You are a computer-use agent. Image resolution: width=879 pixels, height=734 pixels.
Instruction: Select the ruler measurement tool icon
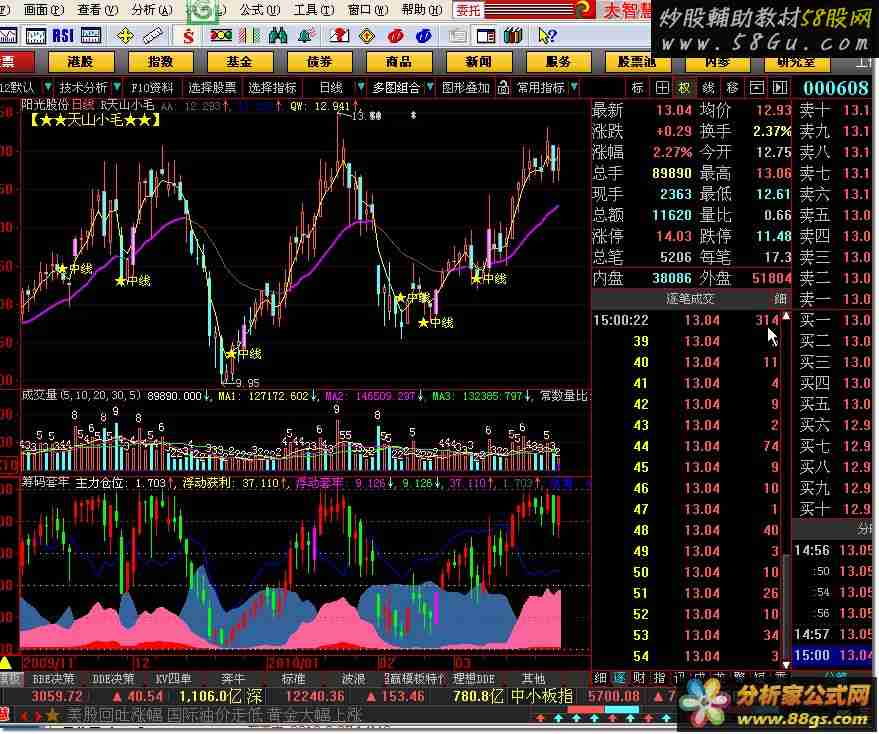(153, 36)
